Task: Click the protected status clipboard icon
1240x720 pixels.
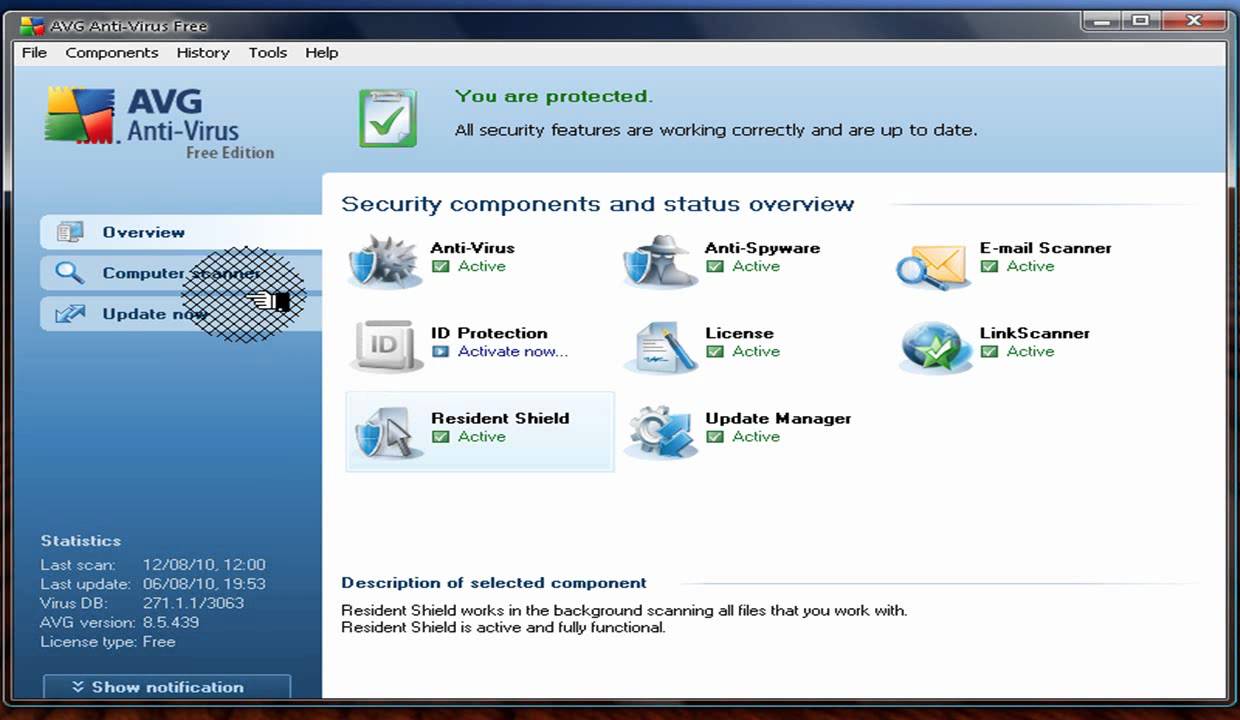Action: coord(388,117)
